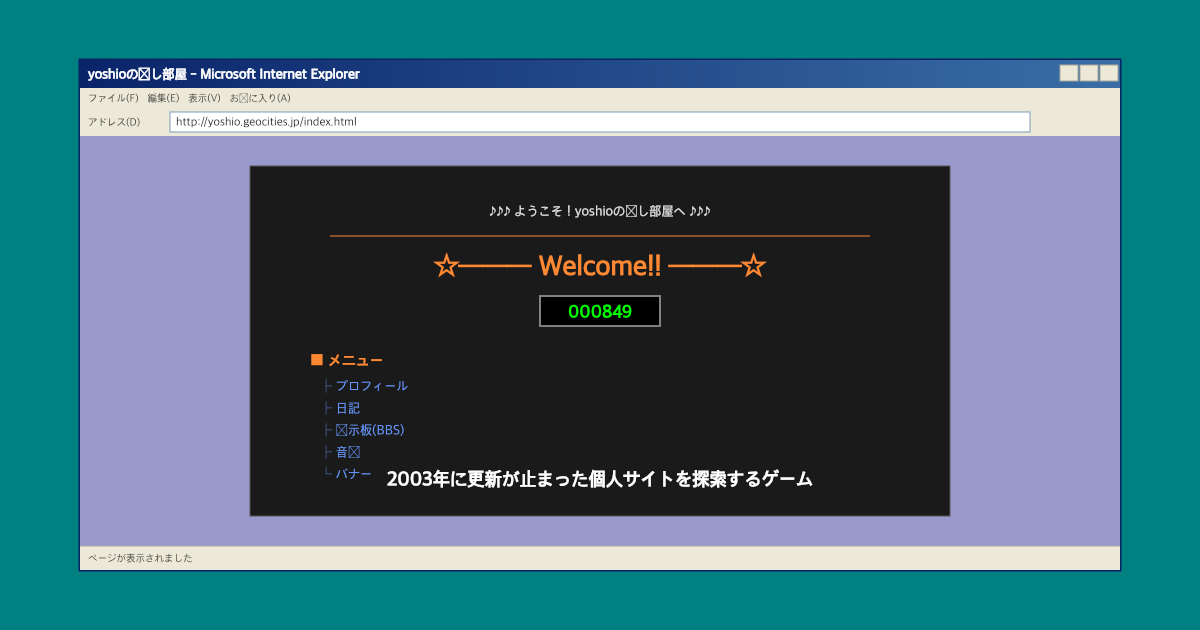Open the お気に入り(A) menu

coord(261,97)
